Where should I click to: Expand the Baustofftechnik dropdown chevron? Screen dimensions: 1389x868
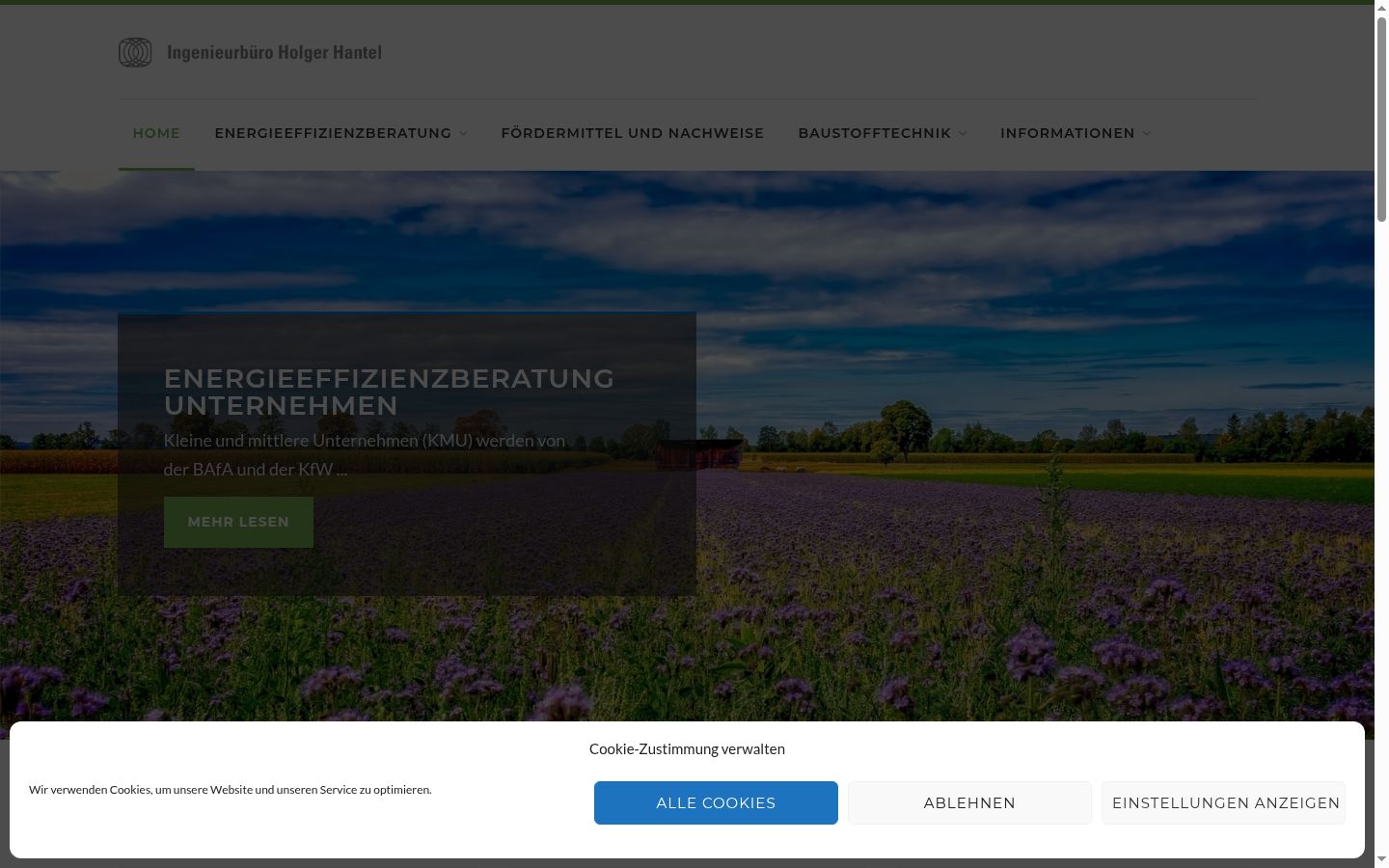963,133
